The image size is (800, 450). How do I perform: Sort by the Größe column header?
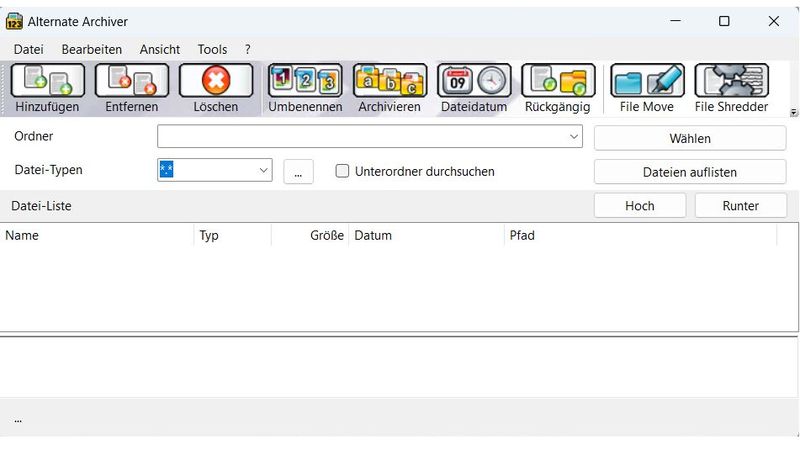tap(310, 235)
